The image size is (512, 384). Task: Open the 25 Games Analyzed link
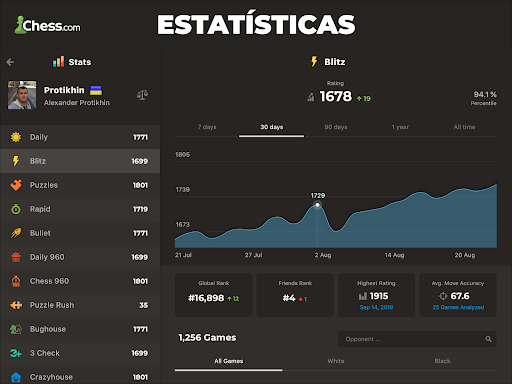[458, 307]
